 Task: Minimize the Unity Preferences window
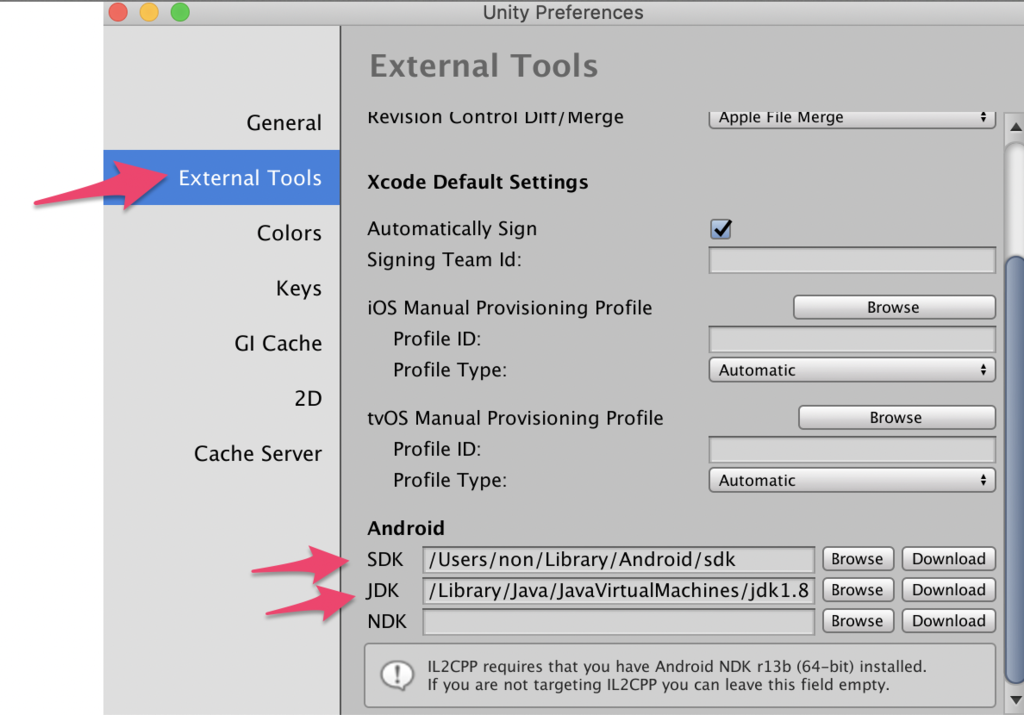(x=149, y=12)
